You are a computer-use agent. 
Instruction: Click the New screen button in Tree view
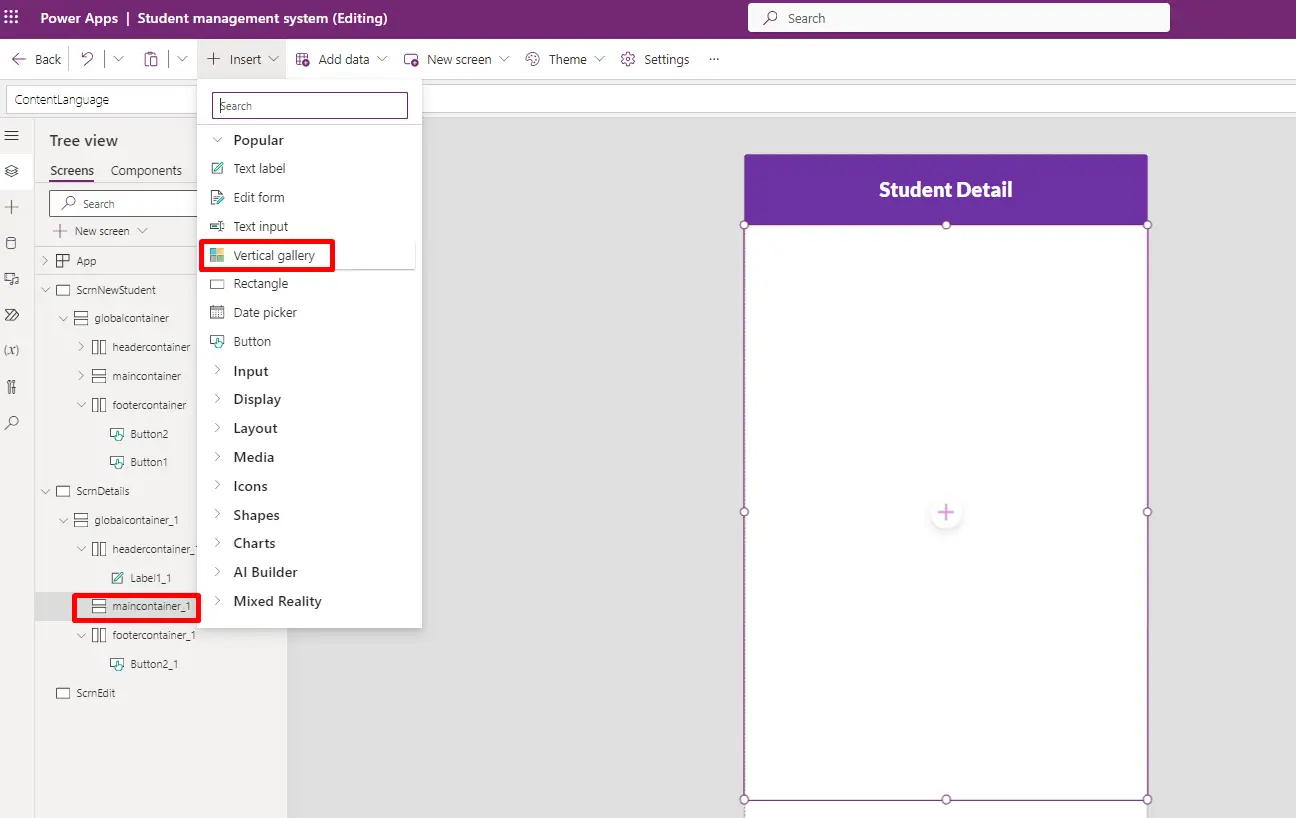(100, 231)
